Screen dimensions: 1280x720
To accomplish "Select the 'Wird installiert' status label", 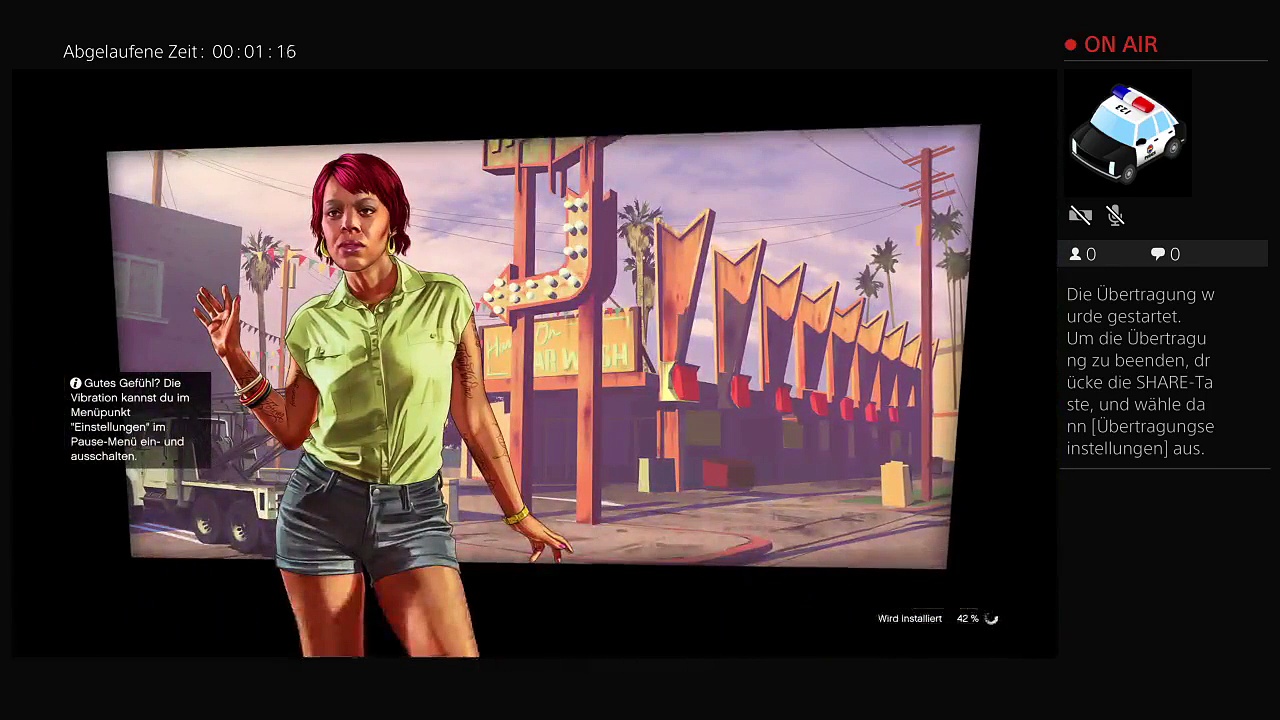I will pyautogui.click(x=909, y=619).
